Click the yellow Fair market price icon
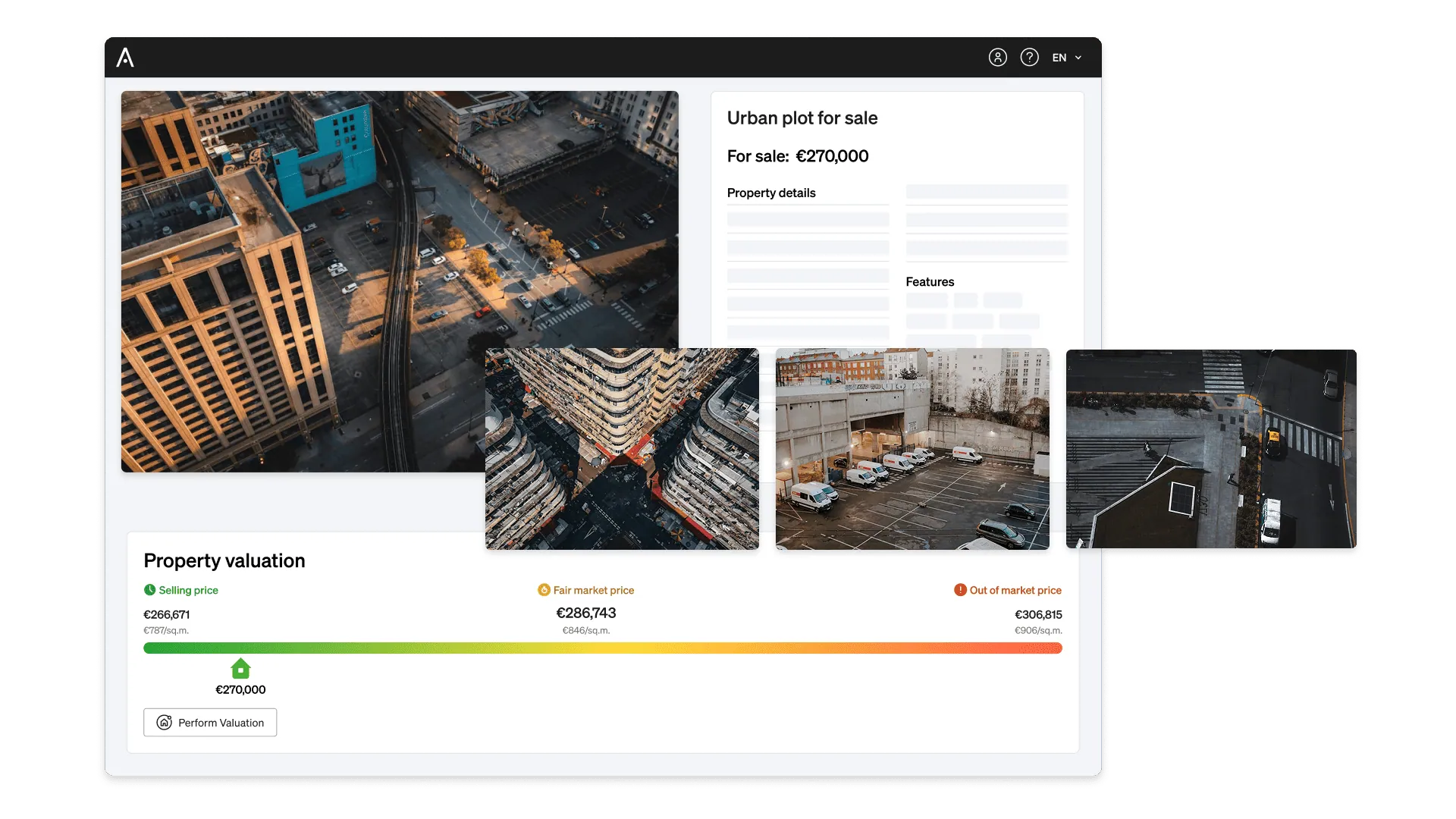Viewport: 1456px width, 819px height. click(x=544, y=590)
